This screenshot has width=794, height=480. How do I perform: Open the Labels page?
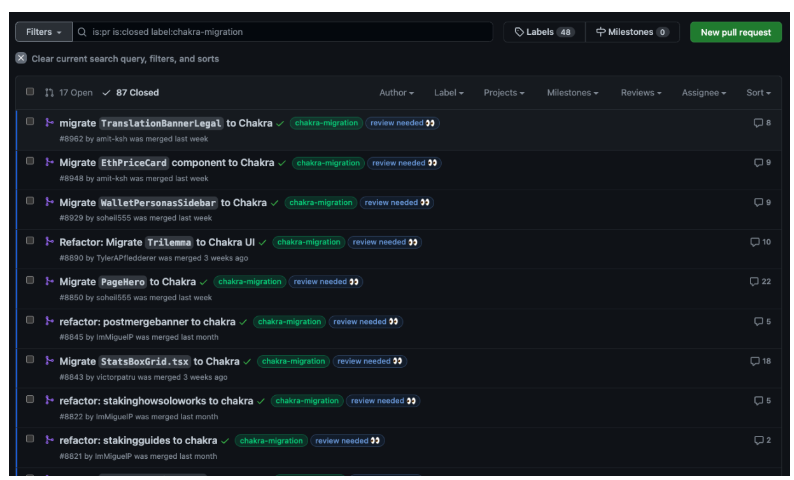(x=544, y=32)
